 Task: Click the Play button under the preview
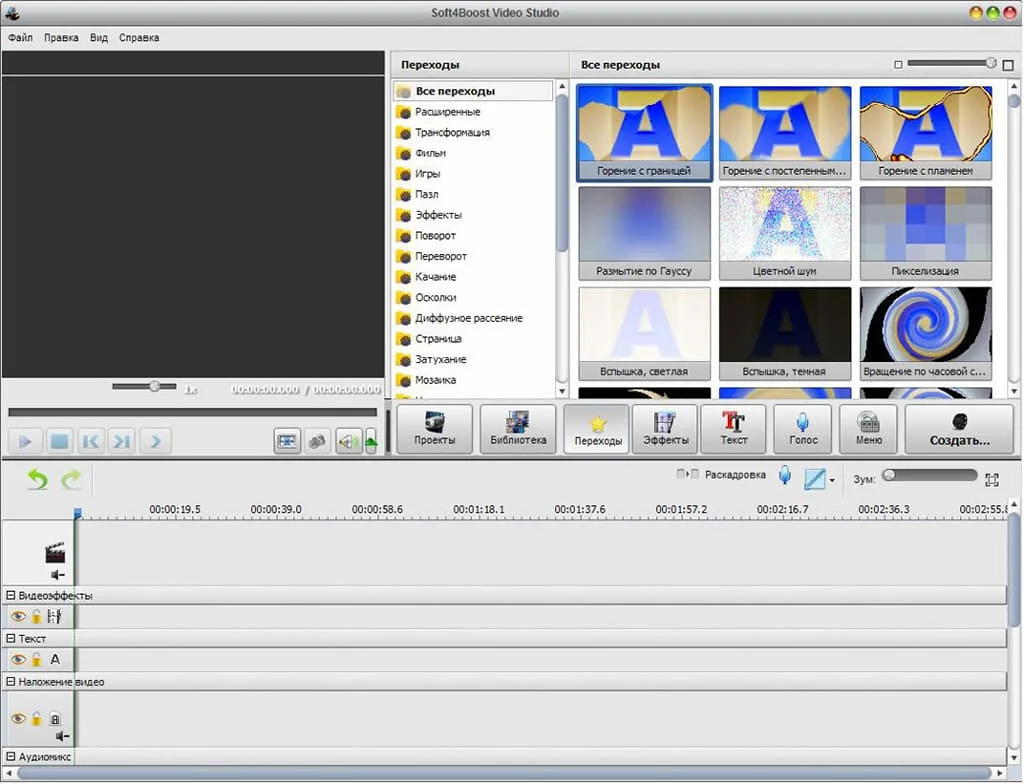coord(26,440)
